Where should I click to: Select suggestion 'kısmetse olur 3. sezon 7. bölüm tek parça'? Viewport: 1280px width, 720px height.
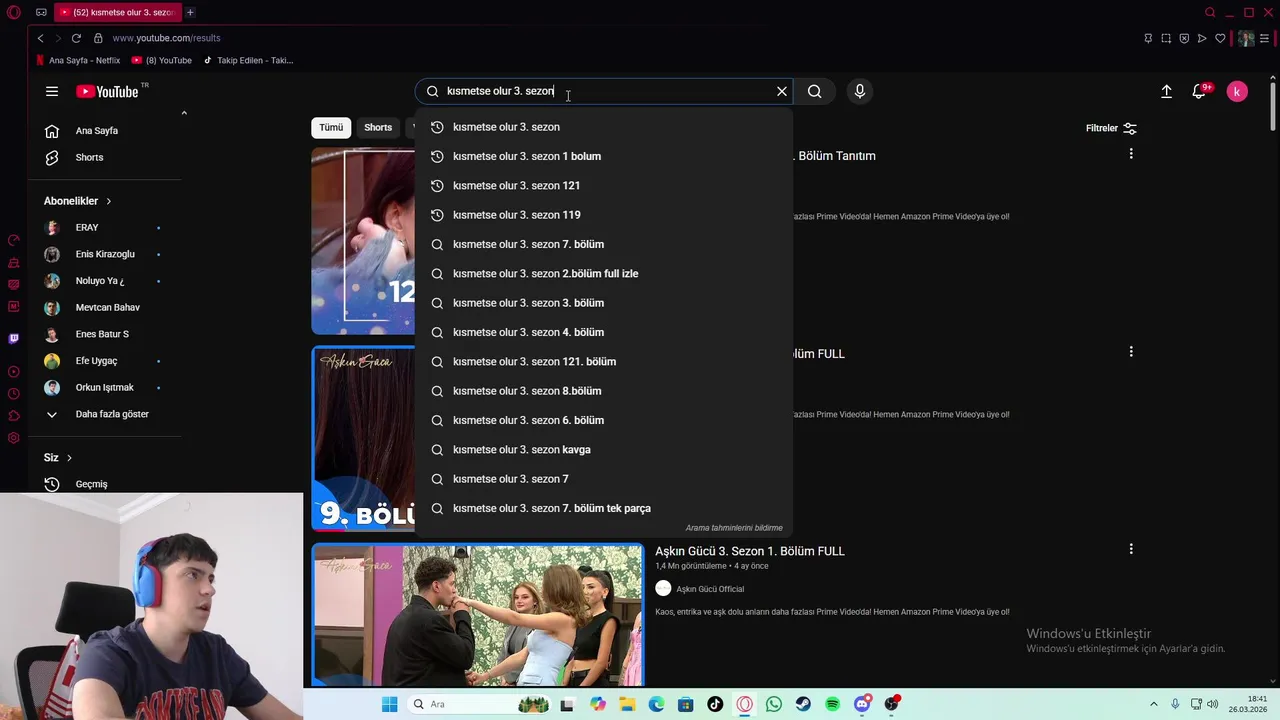pyautogui.click(x=604, y=508)
